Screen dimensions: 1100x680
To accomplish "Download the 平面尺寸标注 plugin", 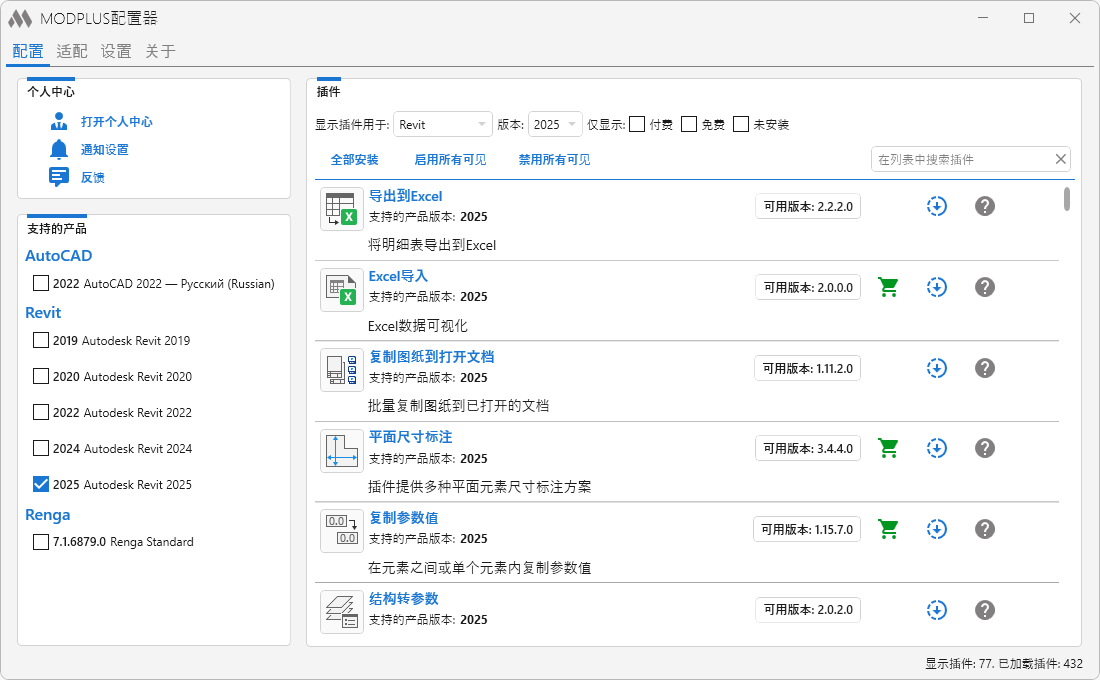I will click(937, 448).
